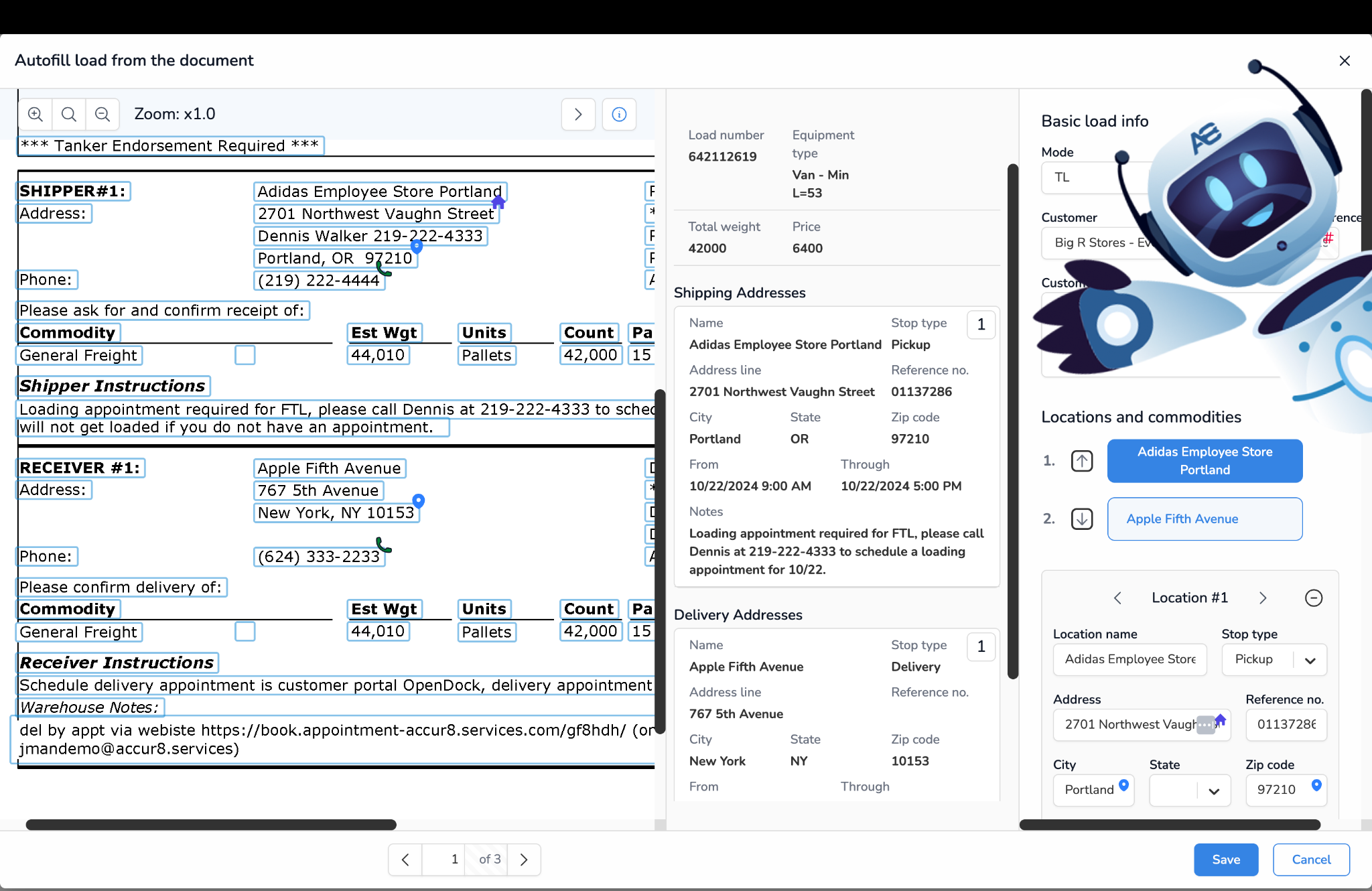Toggle checkbox beside receiver General Freight
Image resolution: width=1372 pixels, height=891 pixels.
coord(245,631)
